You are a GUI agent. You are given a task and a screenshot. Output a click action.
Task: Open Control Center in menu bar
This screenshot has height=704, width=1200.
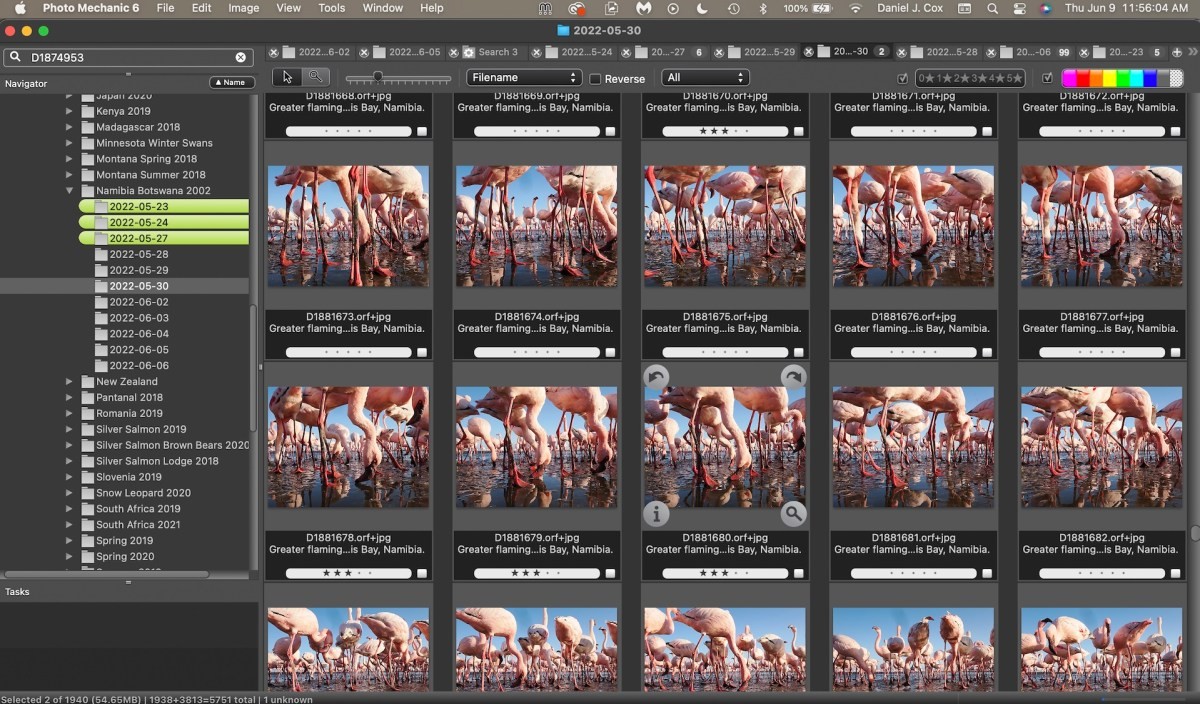point(1018,8)
